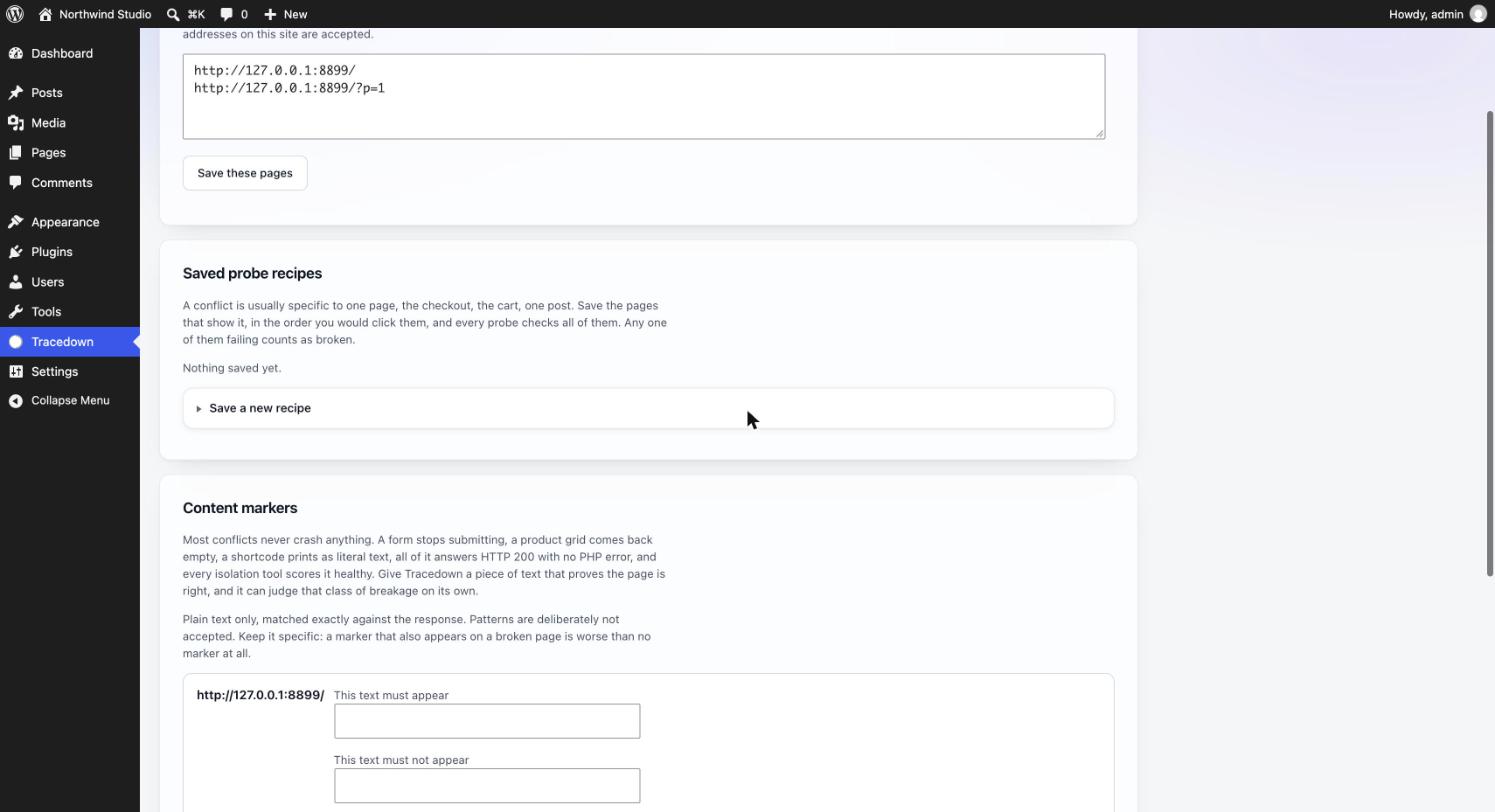Click the Posts pushpin icon
Viewport: 1495px width, 812px height.
click(16, 92)
